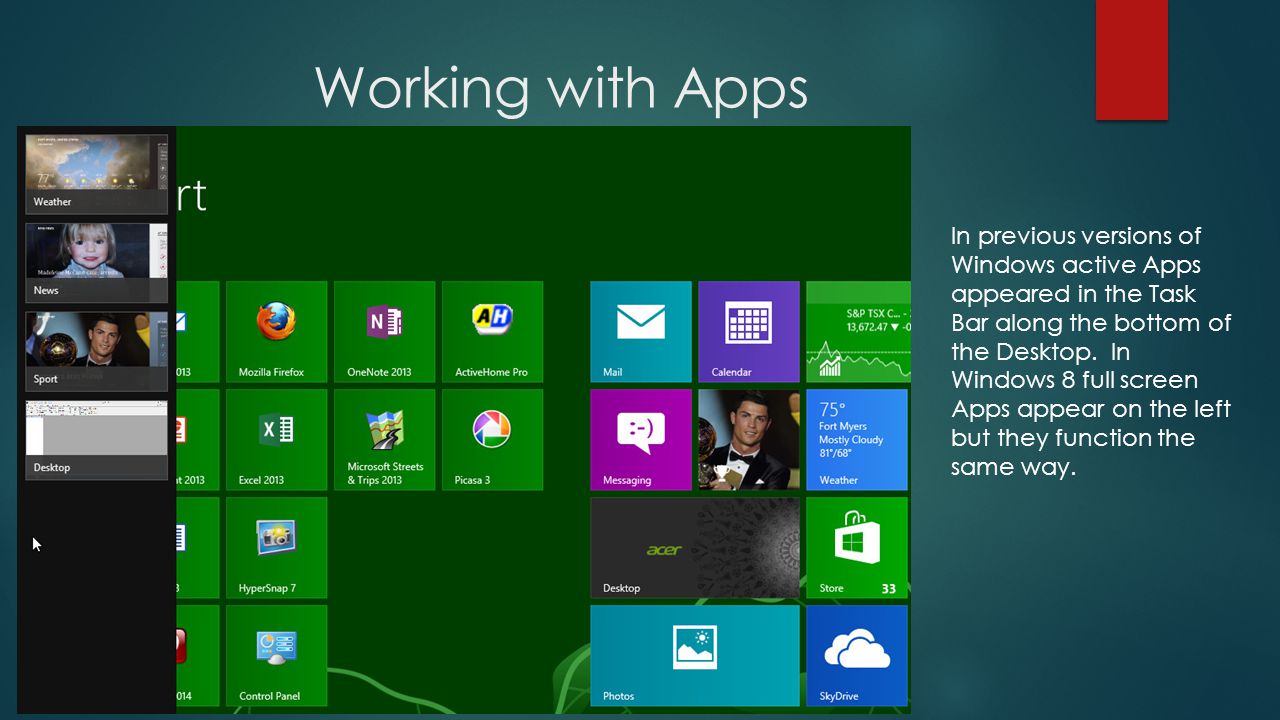The height and width of the screenshot is (720, 1280).
Task: Open the Mozilla Firefox tile
Action: (276, 332)
